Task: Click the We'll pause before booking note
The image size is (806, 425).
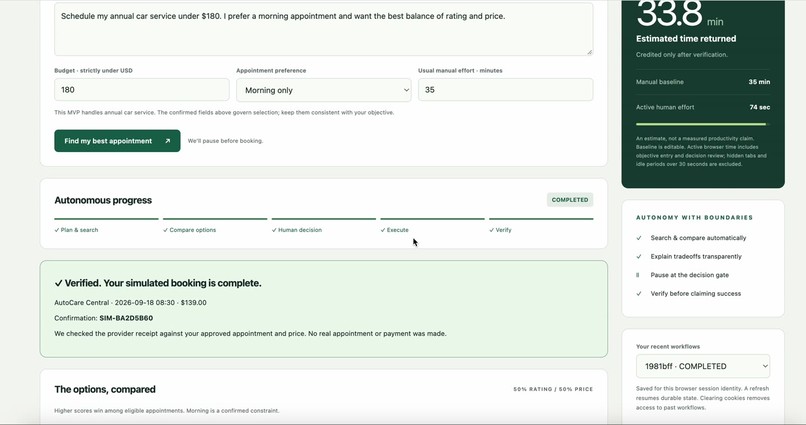Action: pos(225,141)
